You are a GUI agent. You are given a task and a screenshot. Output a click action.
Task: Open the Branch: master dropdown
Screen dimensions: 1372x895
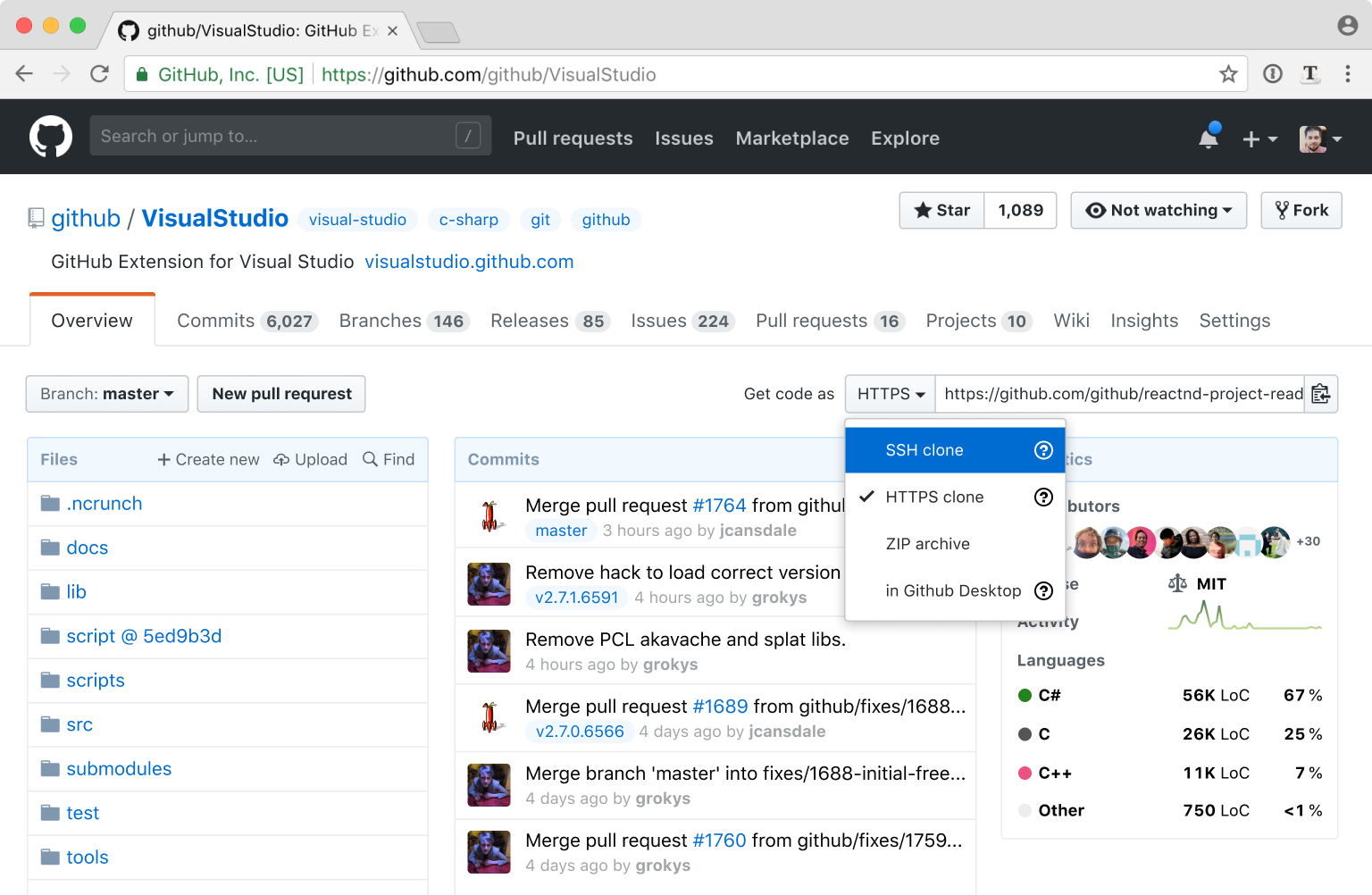click(107, 394)
